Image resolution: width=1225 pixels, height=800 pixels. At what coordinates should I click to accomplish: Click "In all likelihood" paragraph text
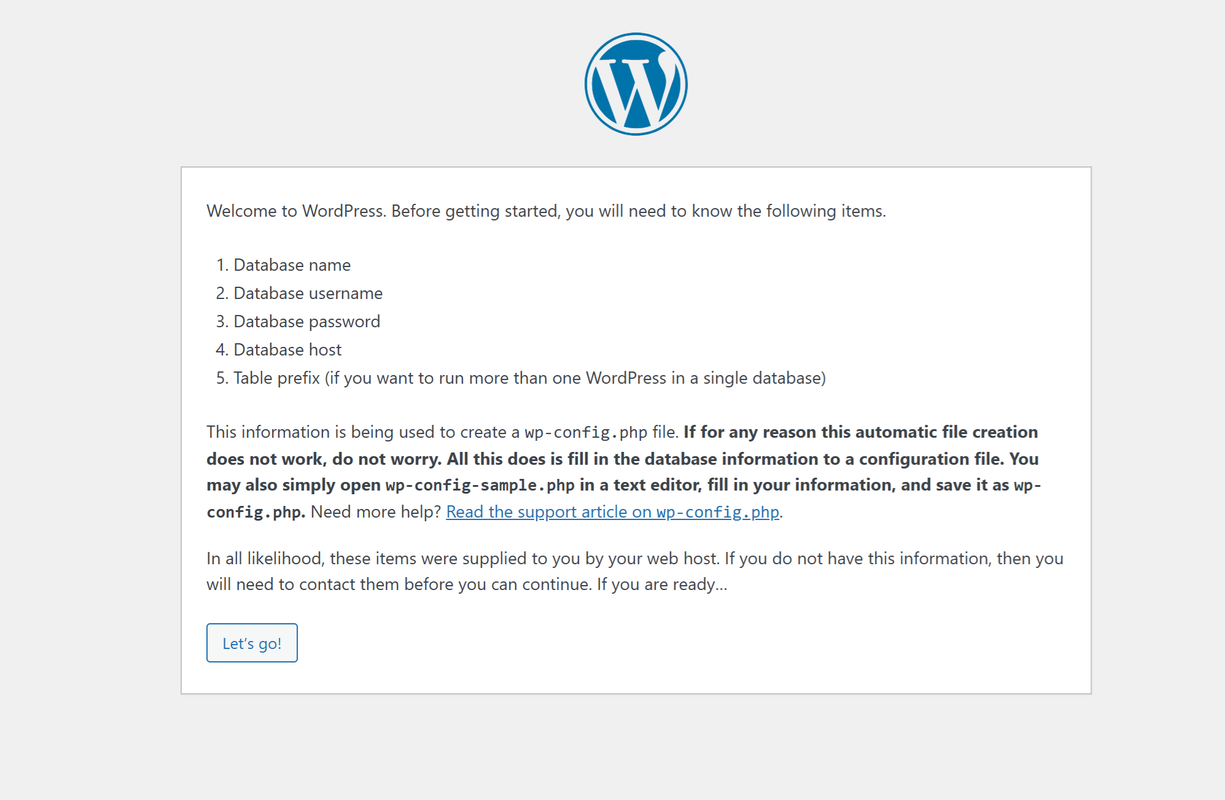[635, 571]
